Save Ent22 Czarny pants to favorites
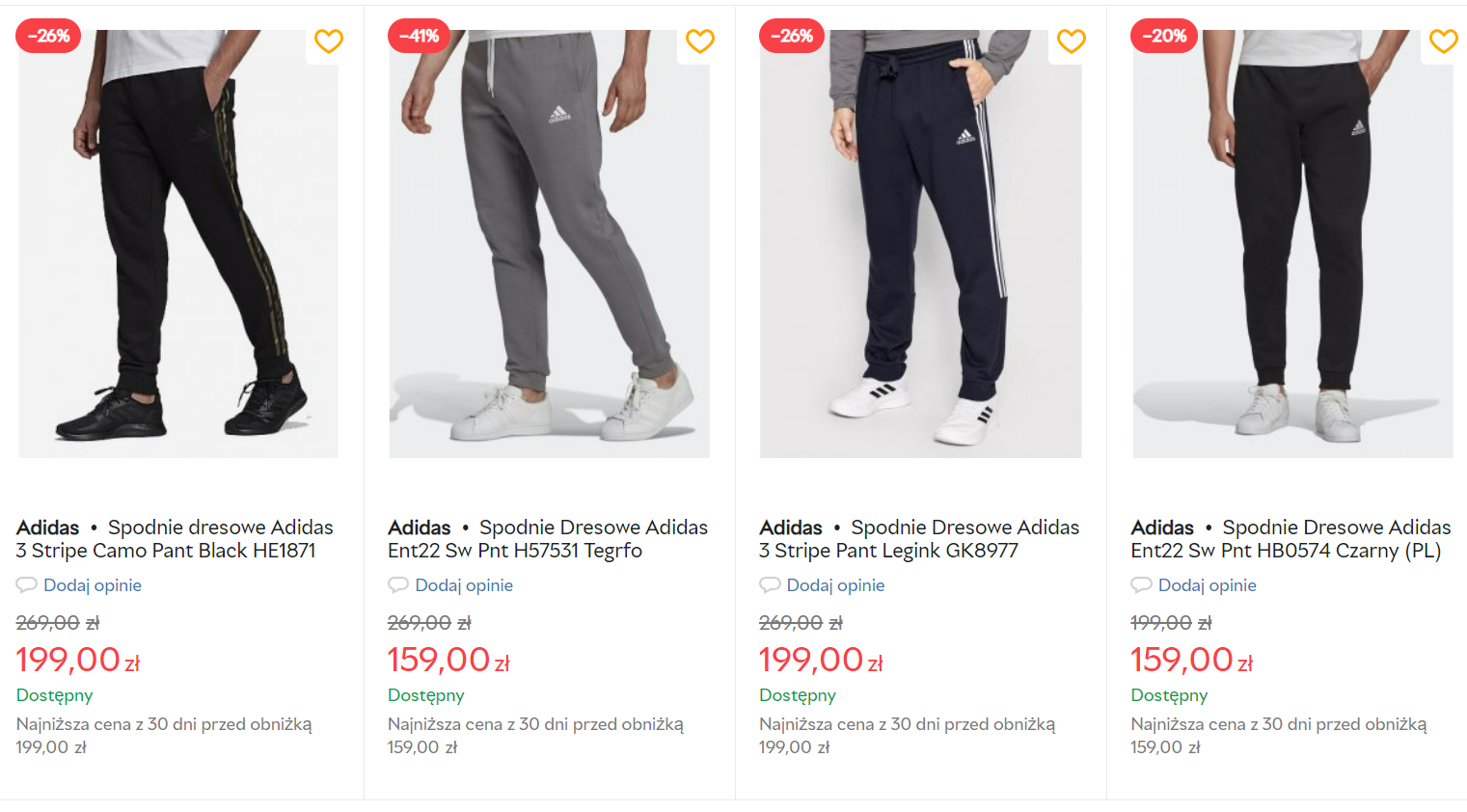 (x=1443, y=41)
